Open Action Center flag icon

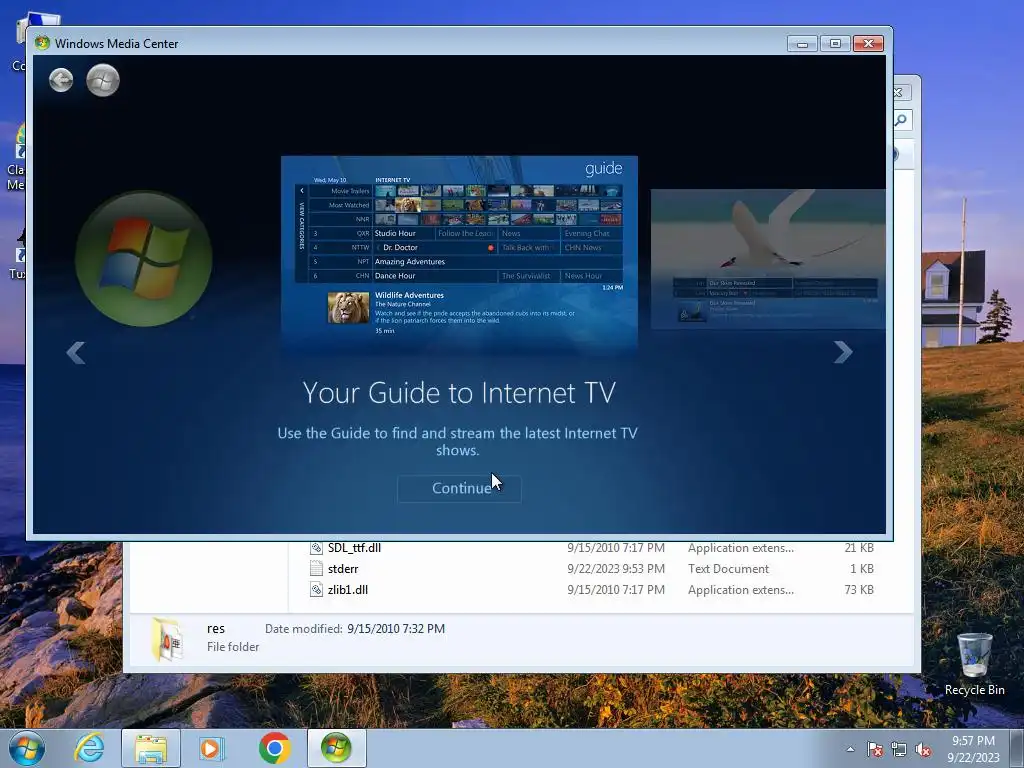coord(875,749)
